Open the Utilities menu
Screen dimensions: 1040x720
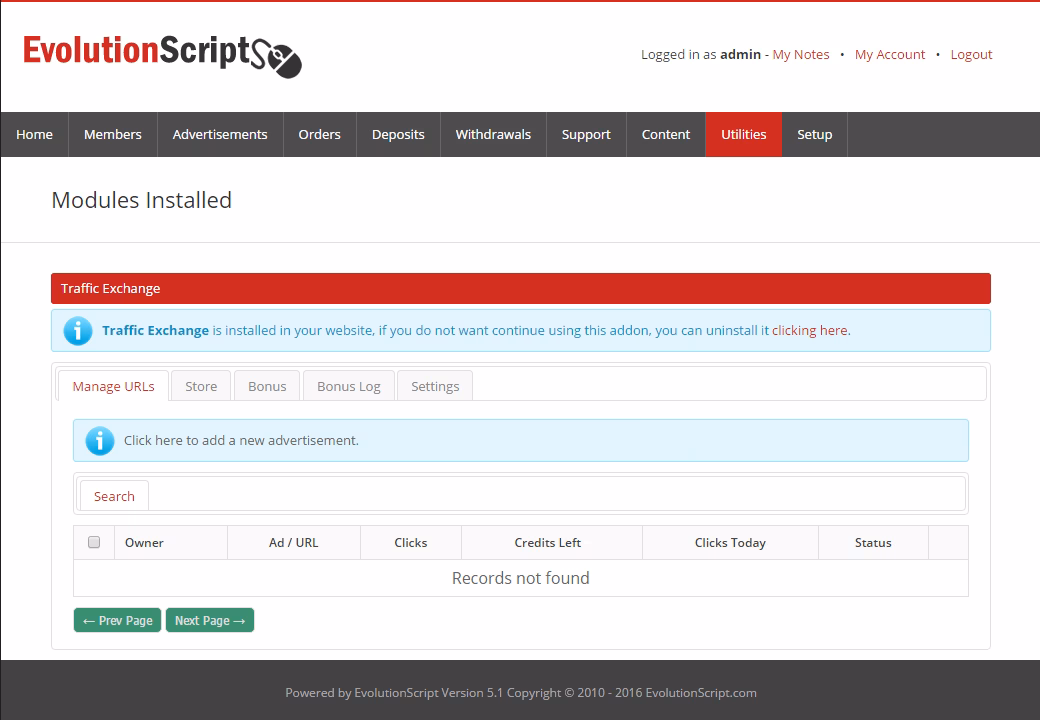744,135
